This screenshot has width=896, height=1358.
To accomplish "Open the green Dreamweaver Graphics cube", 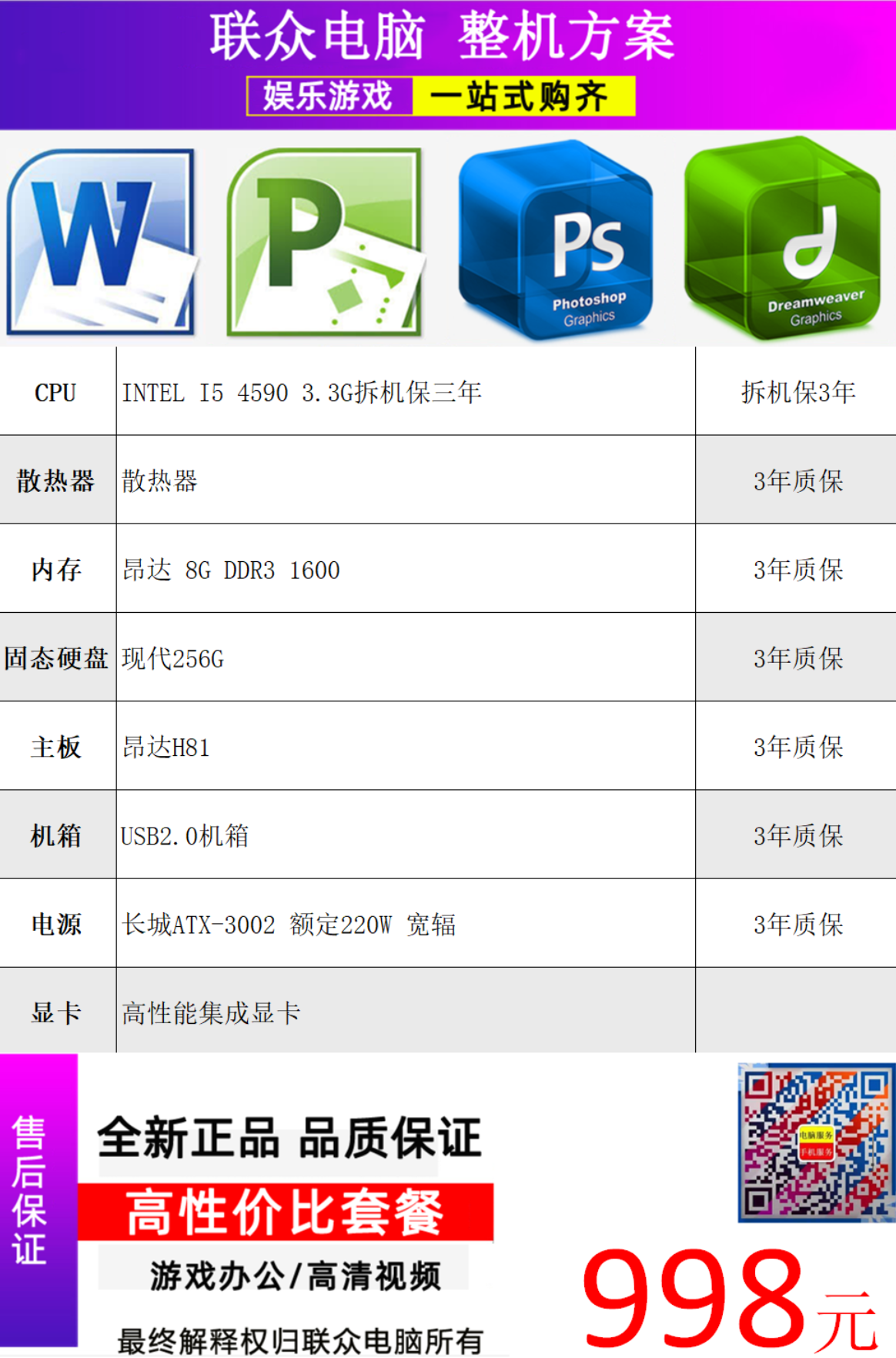I will tap(782, 239).
